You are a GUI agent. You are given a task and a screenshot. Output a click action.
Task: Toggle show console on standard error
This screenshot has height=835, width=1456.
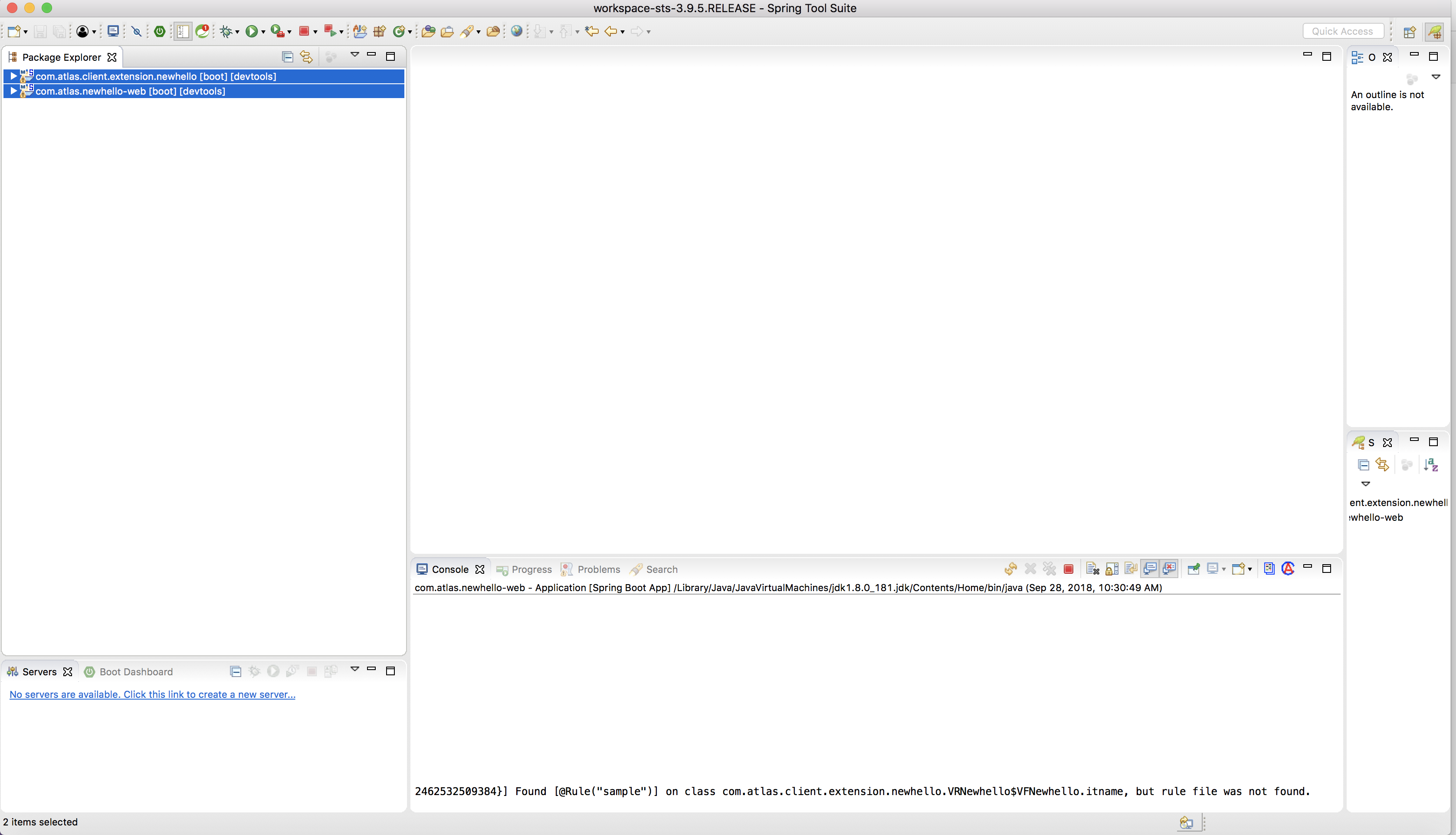pyautogui.click(x=1169, y=569)
